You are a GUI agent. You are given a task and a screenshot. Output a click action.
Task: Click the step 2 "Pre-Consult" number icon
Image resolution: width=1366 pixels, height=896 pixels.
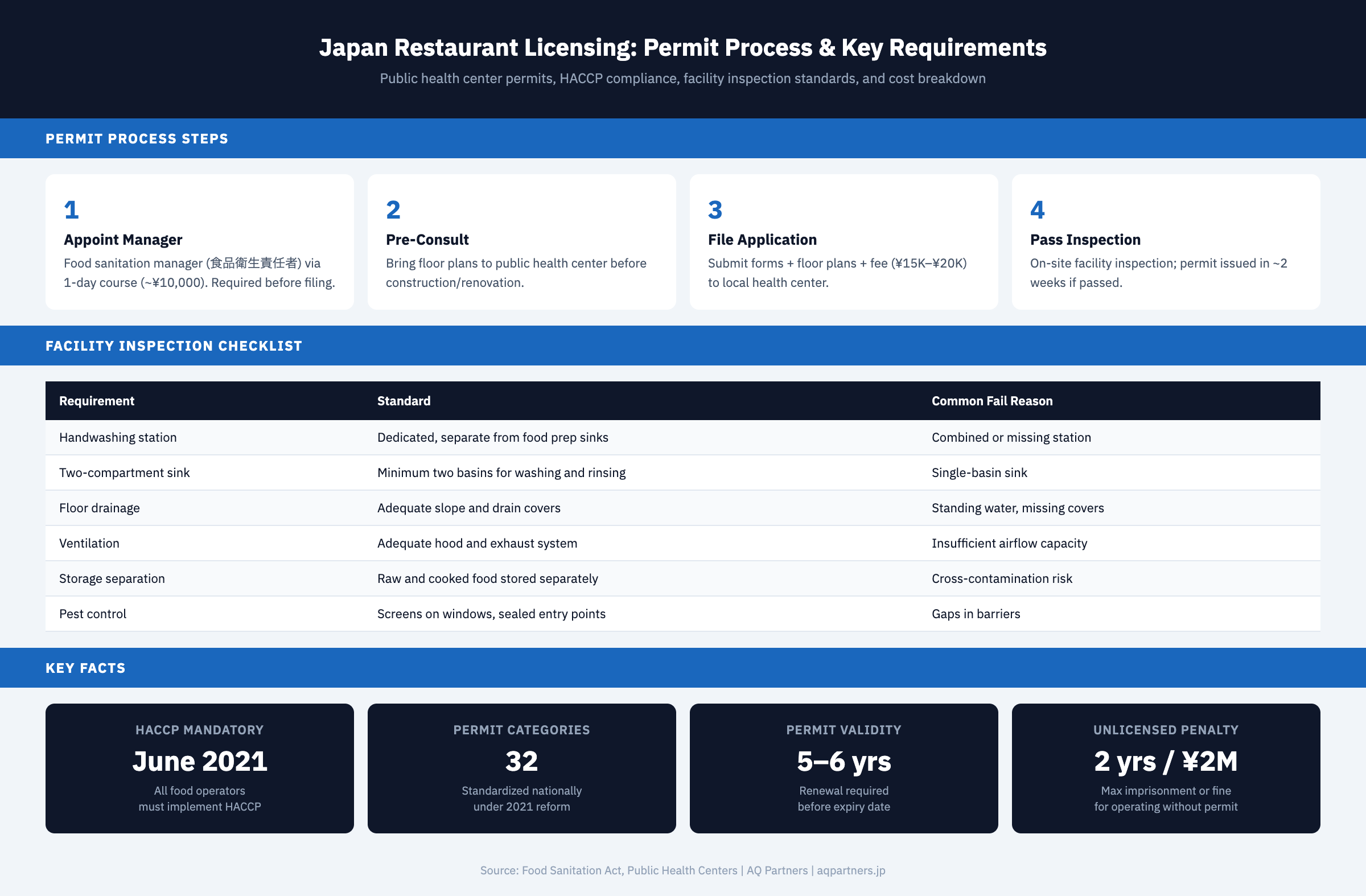pos(393,210)
